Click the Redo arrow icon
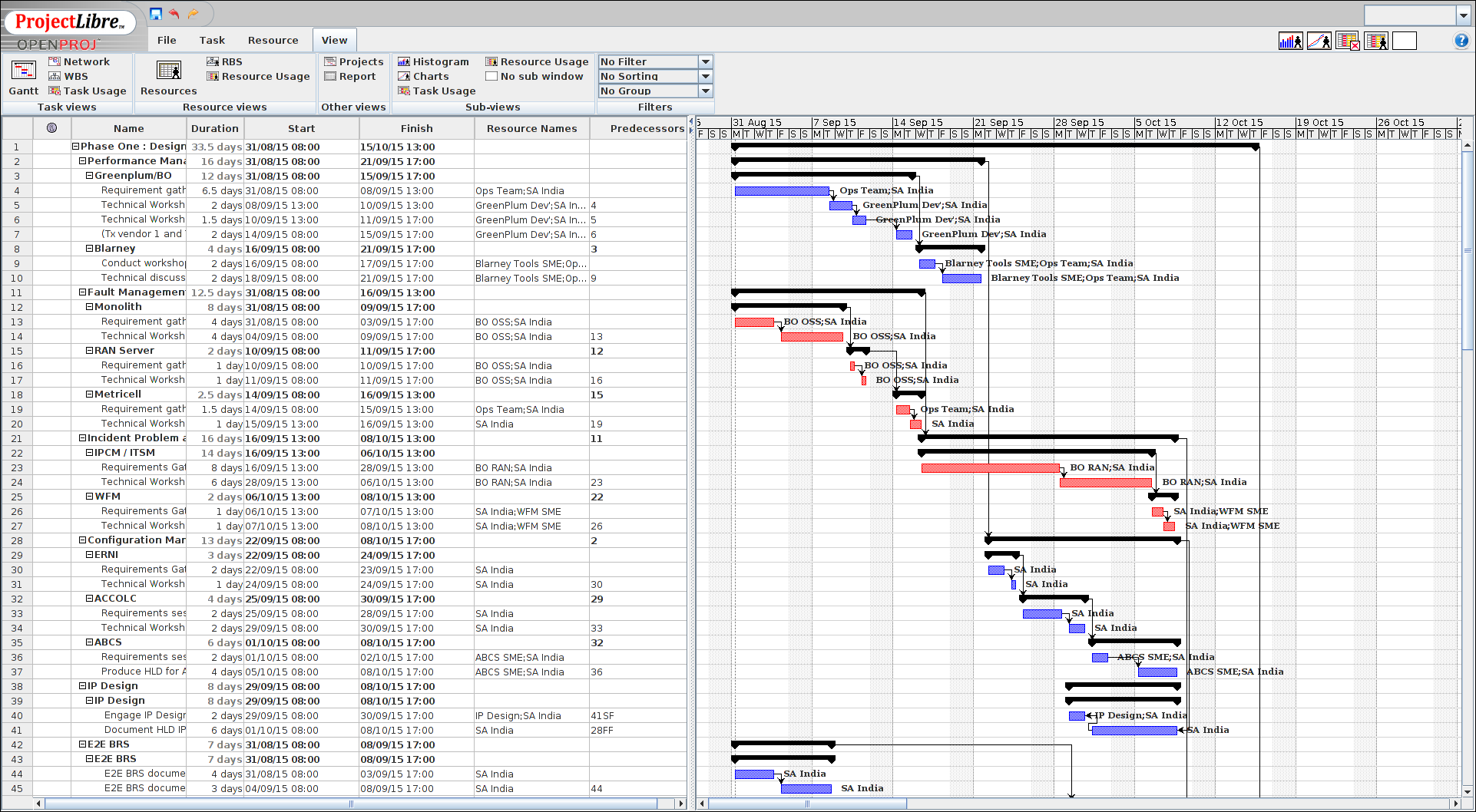This screenshot has width=1476, height=812. (x=194, y=14)
